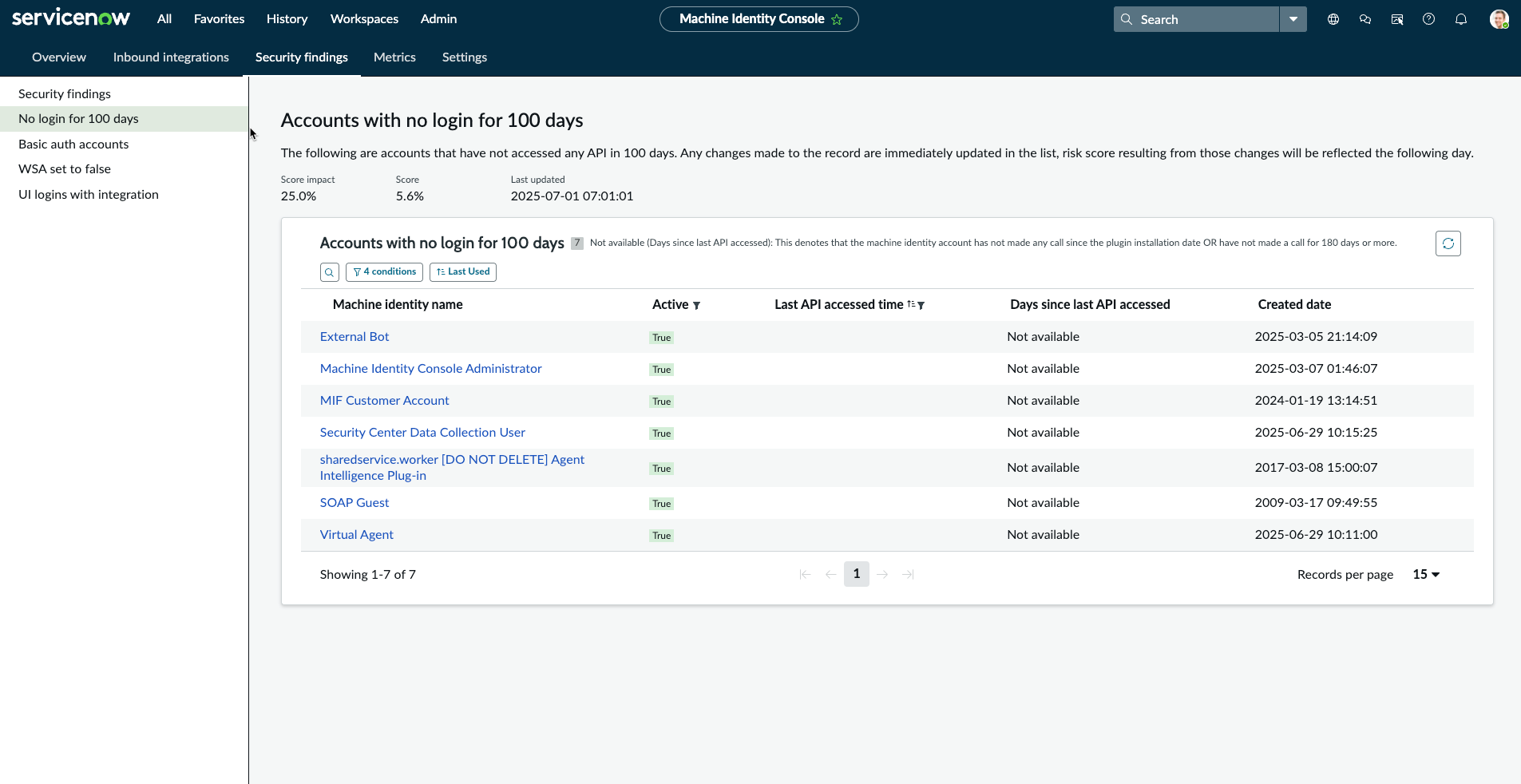Click the record count badge 7
The height and width of the screenshot is (784, 1521).
pyautogui.click(x=577, y=244)
